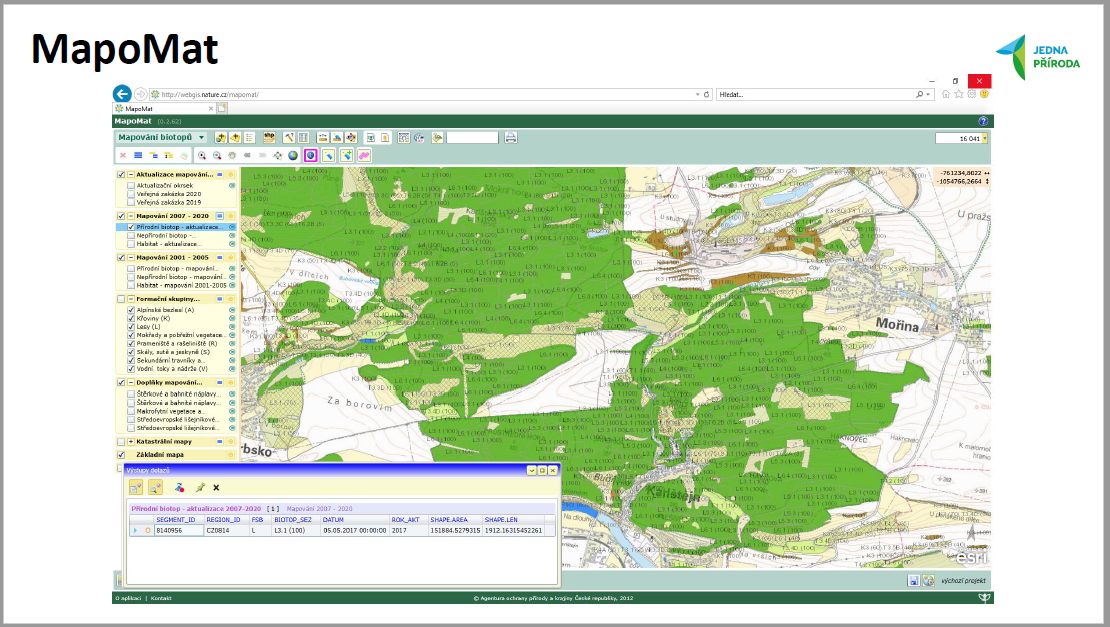1110x627 pixels.
Task: Collapse the Aktualizace mapování layer group
Action: pyautogui.click(x=131, y=174)
